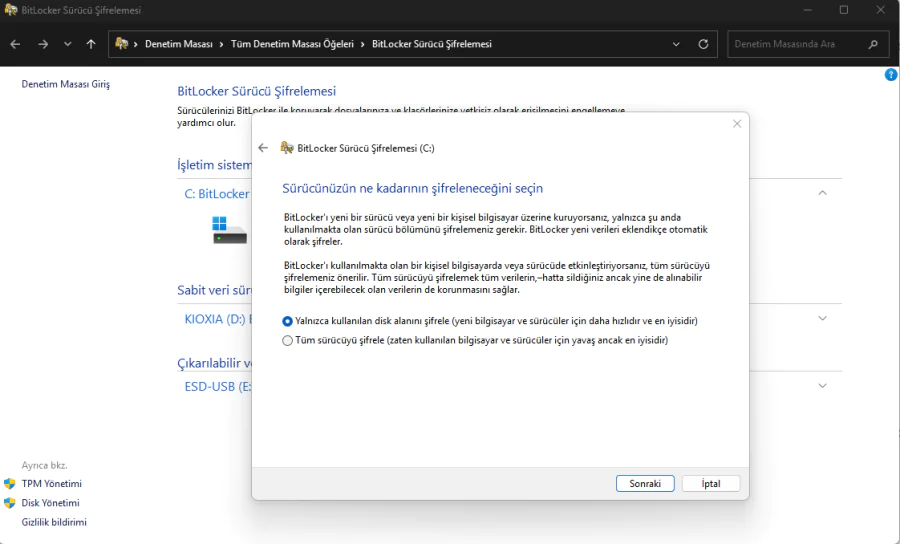
Task: Open the recent locations dropdown arrow
Action: (68, 44)
